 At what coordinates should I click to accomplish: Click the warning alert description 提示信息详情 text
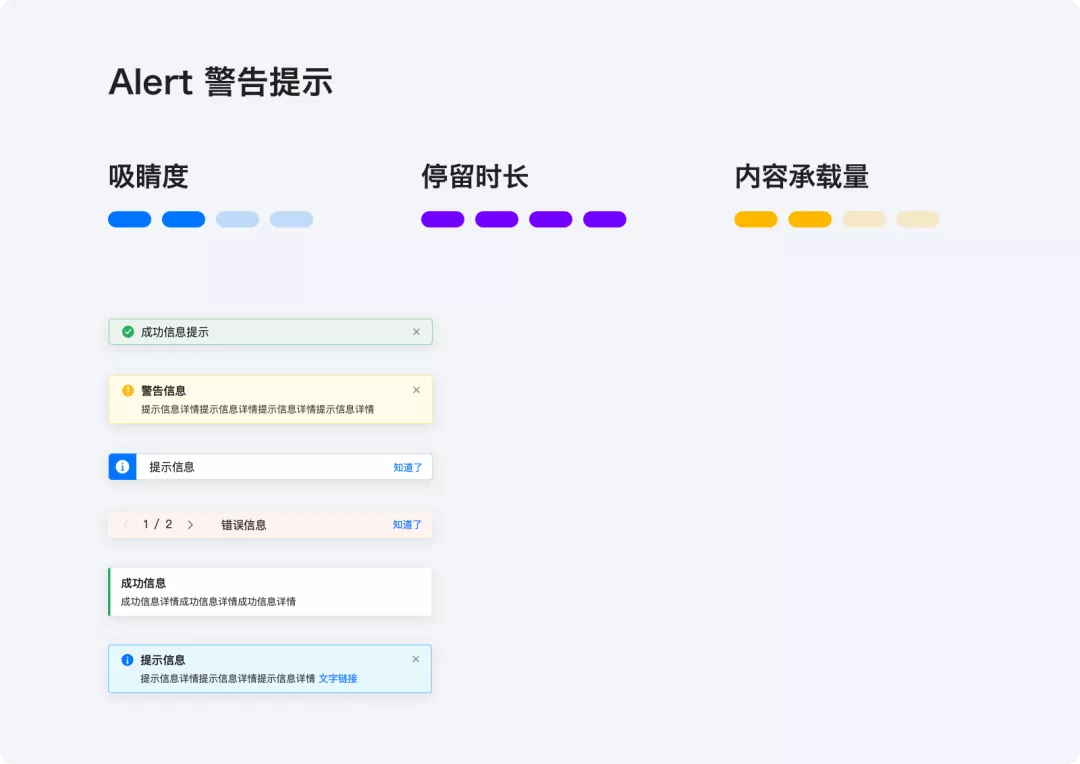[x=258, y=409]
